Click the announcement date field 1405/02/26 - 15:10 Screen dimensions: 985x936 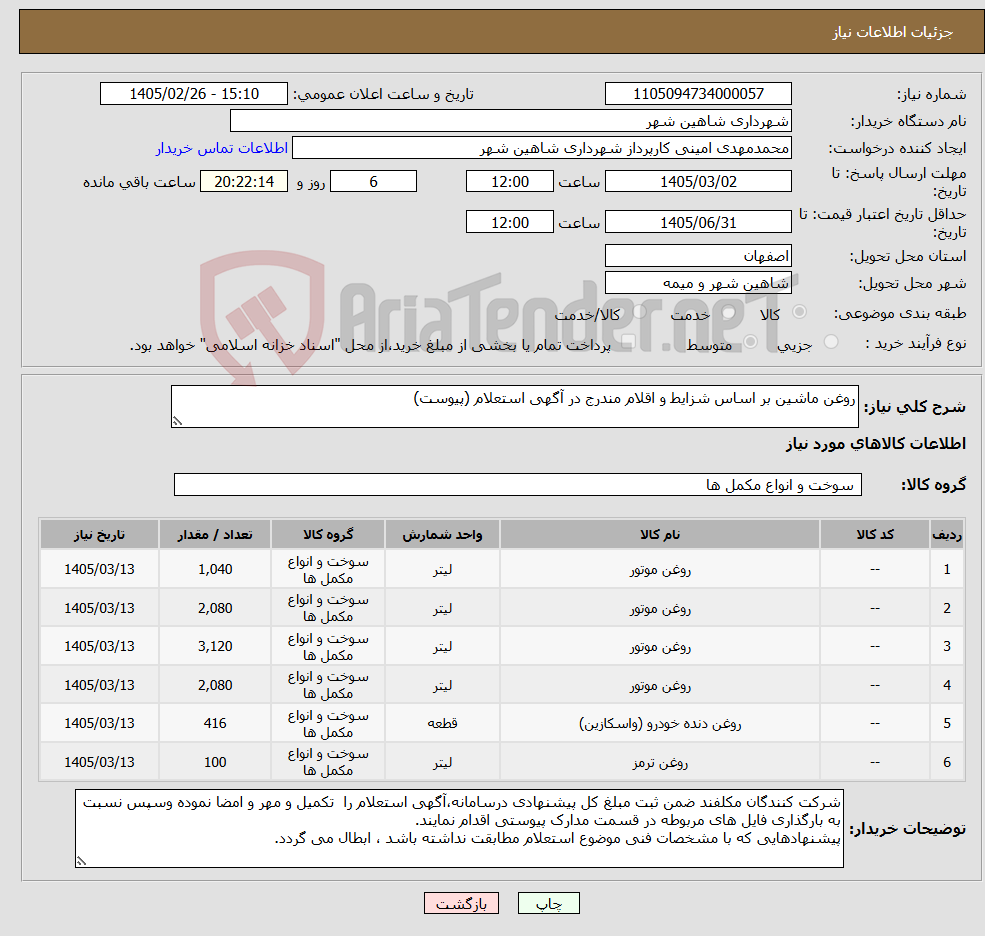point(193,94)
